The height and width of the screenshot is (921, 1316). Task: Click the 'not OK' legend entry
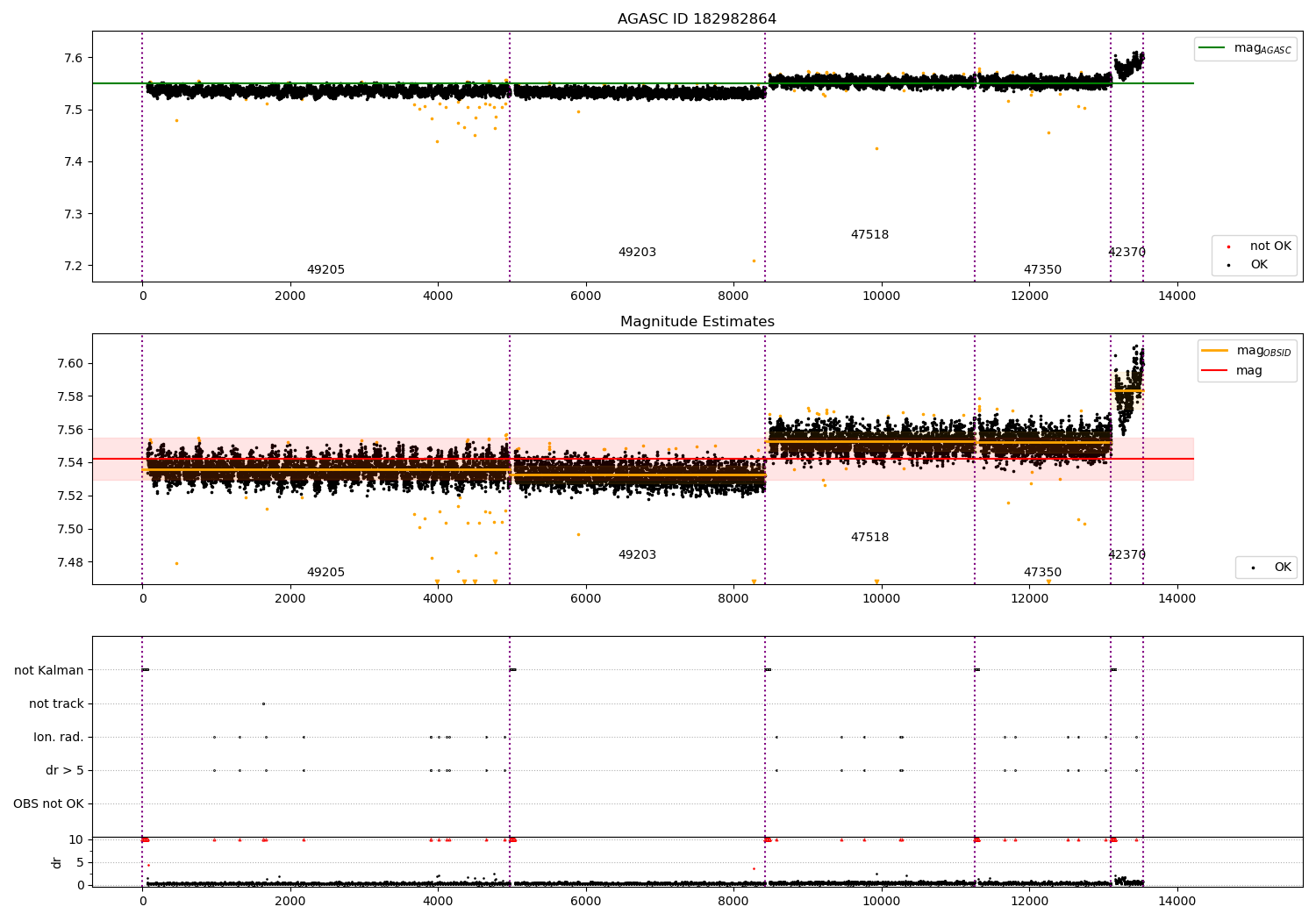(1260, 246)
